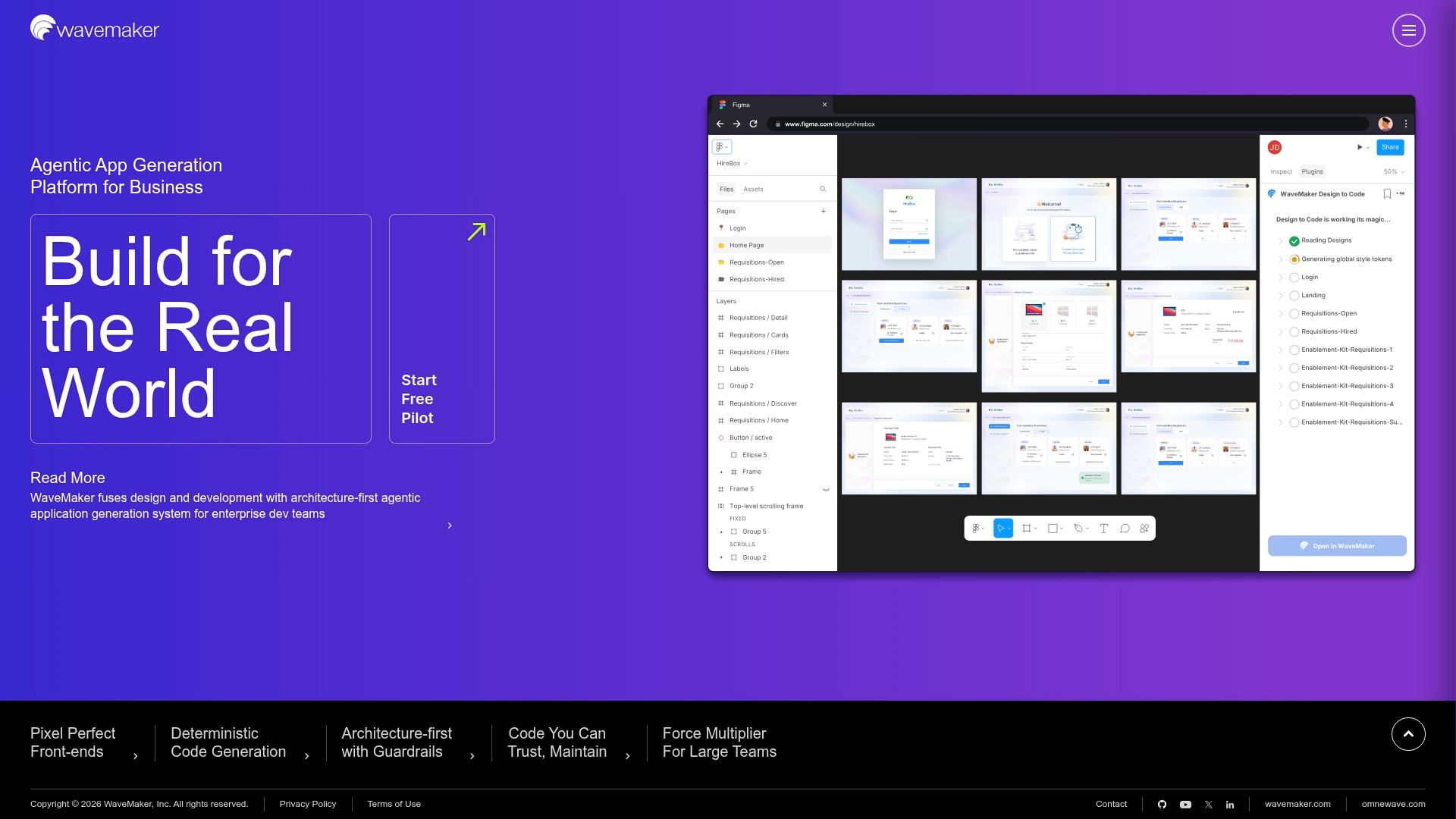Open the HireBox file name dropdown
The height and width of the screenshot is (819, 1456).
(x=732, y=164)
